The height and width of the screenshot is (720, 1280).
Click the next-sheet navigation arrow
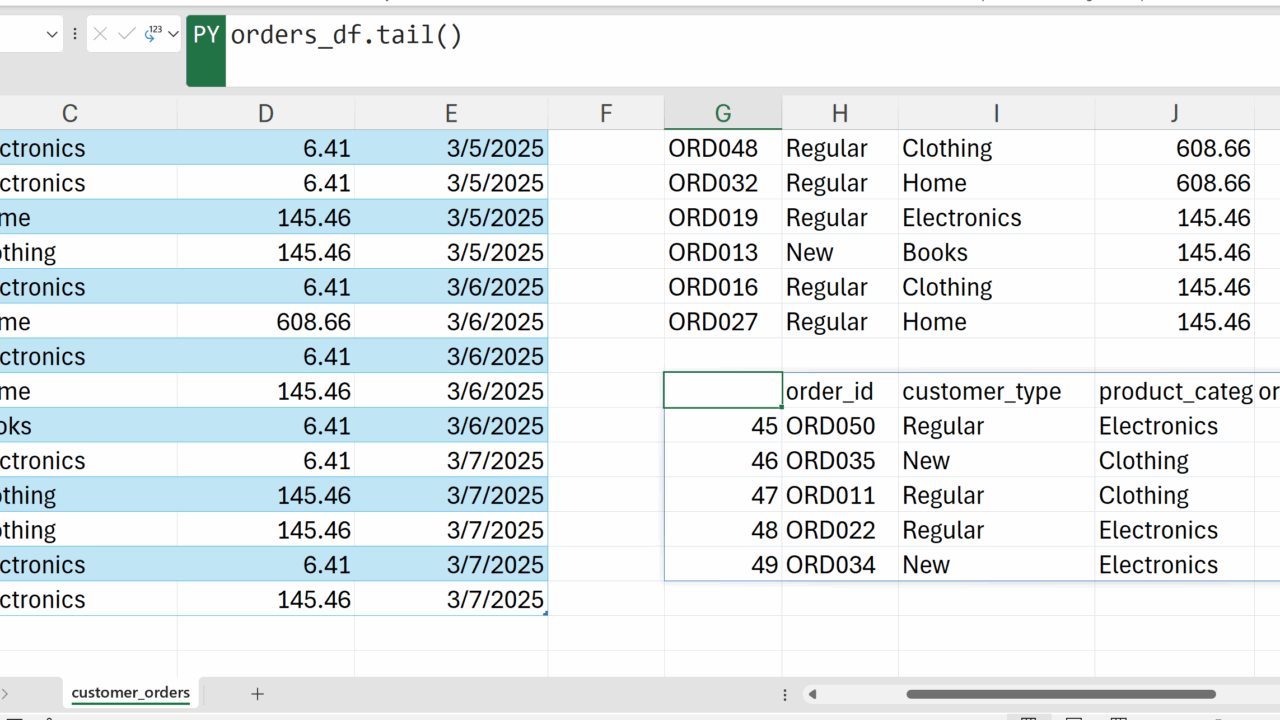tap(5, 693)
